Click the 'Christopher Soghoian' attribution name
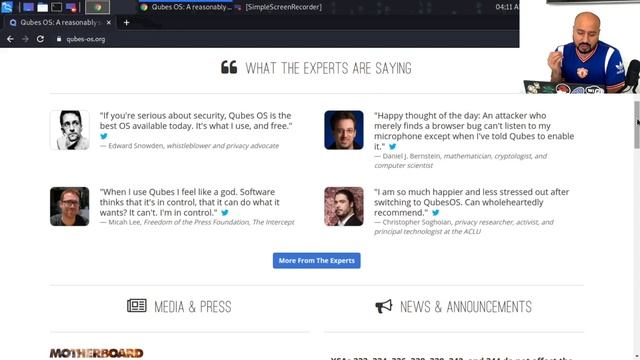Image resolution: width=640 pixels, height=360 pixels. [x=416, y=222]
